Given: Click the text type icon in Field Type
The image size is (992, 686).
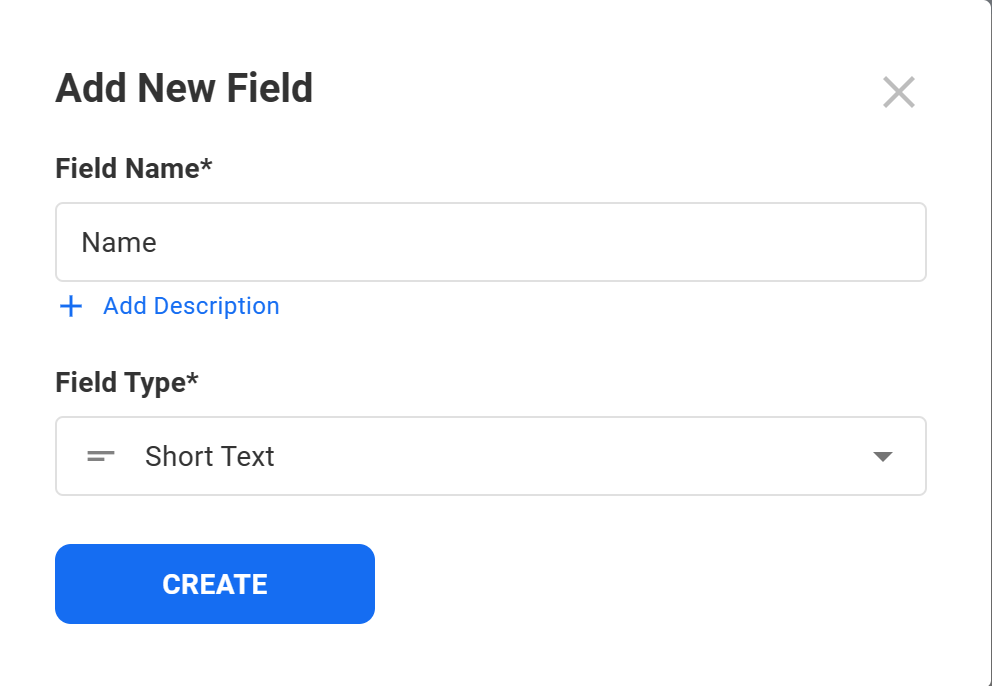Looking at the screenshot, I should pyautogui.click(x=101, y=457).
